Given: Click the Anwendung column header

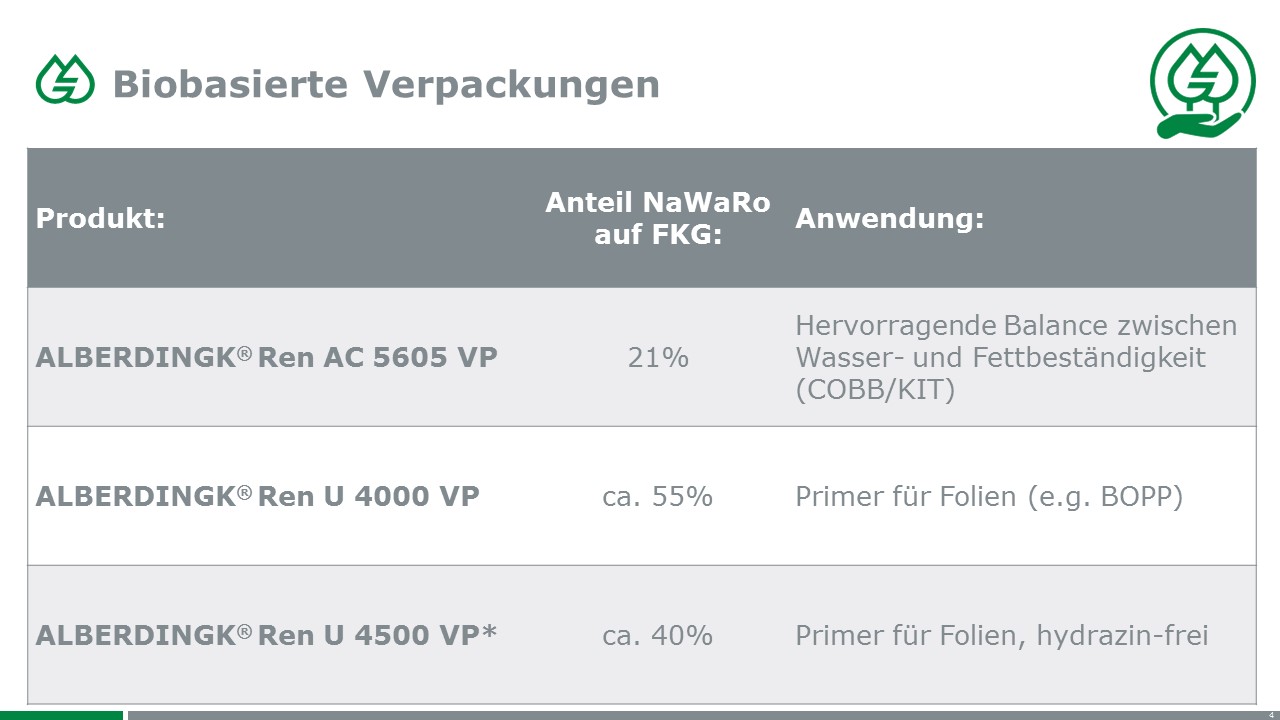Looking at the screenshot, I should (889, 218).
